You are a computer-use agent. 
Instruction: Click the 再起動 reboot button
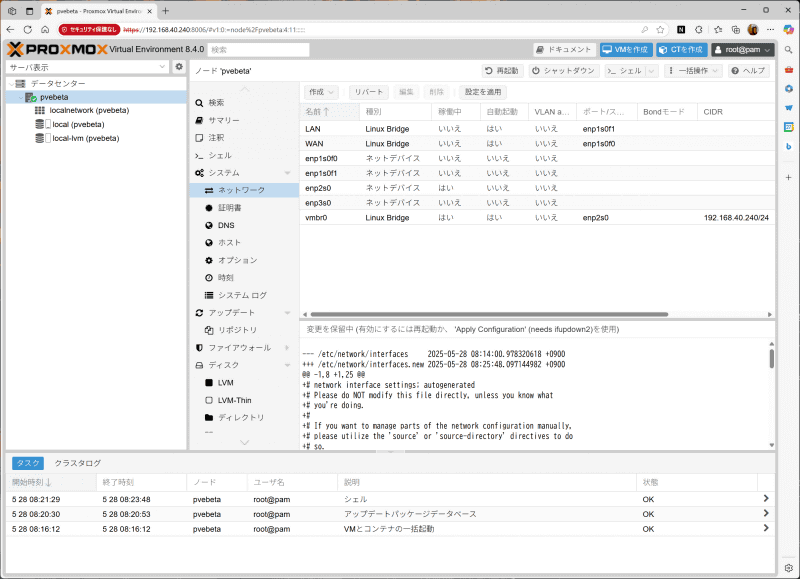[502, 71]
